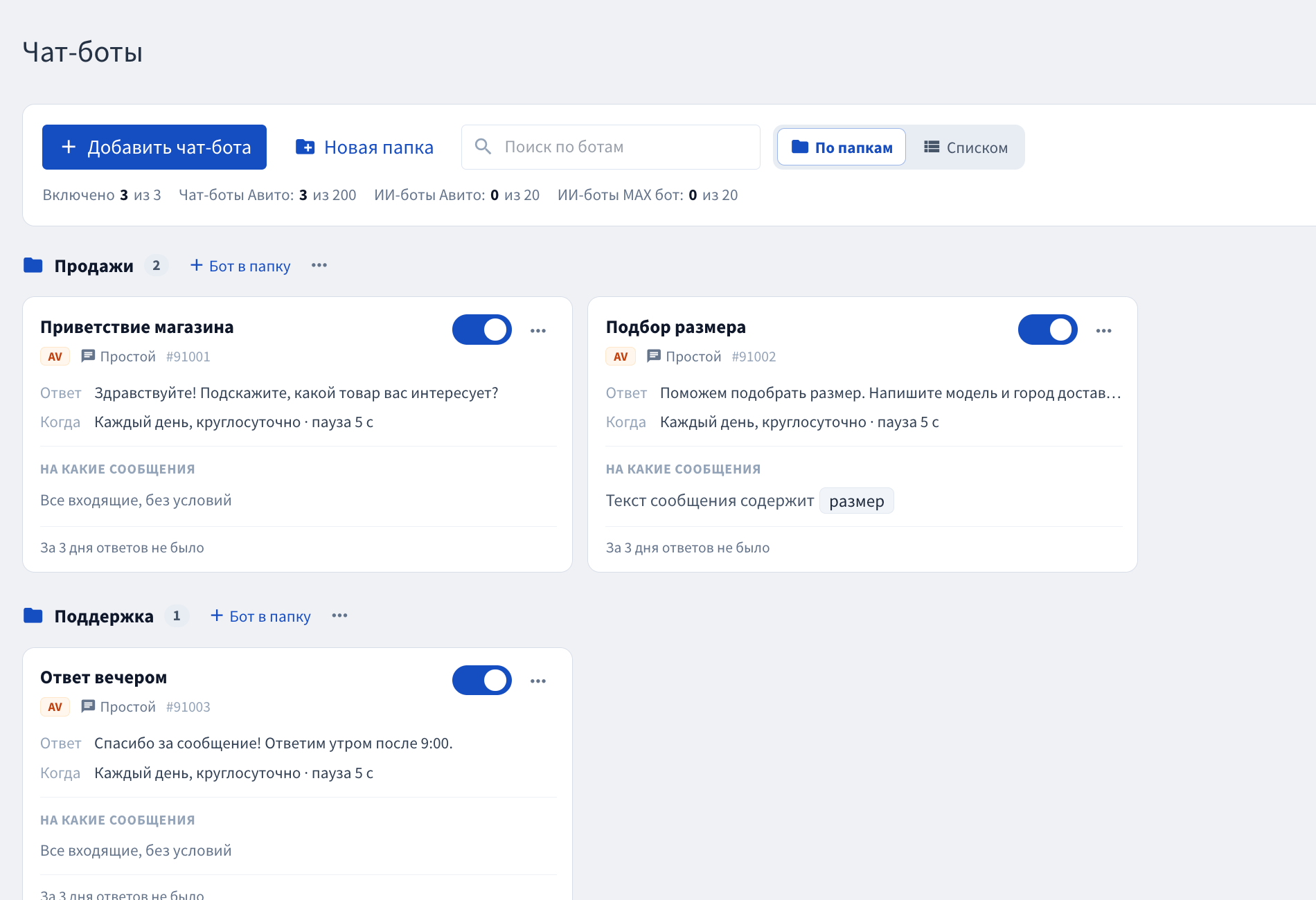Viewport: 1316px width, 900px height.
Task: Click the bot ID #91002
Action: (754, 357)
